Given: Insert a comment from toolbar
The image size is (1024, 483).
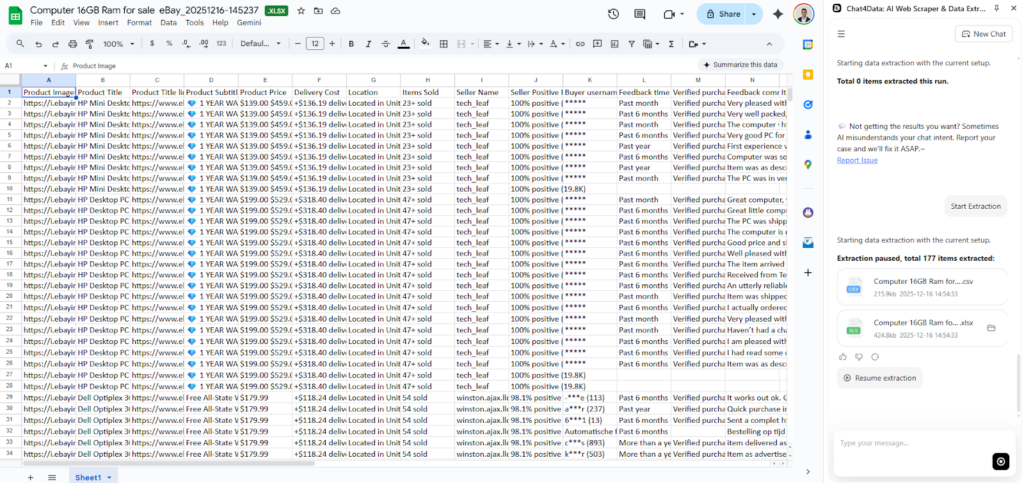Looking at the screenshot, I should pyautogui.click(x=597, y=44).
